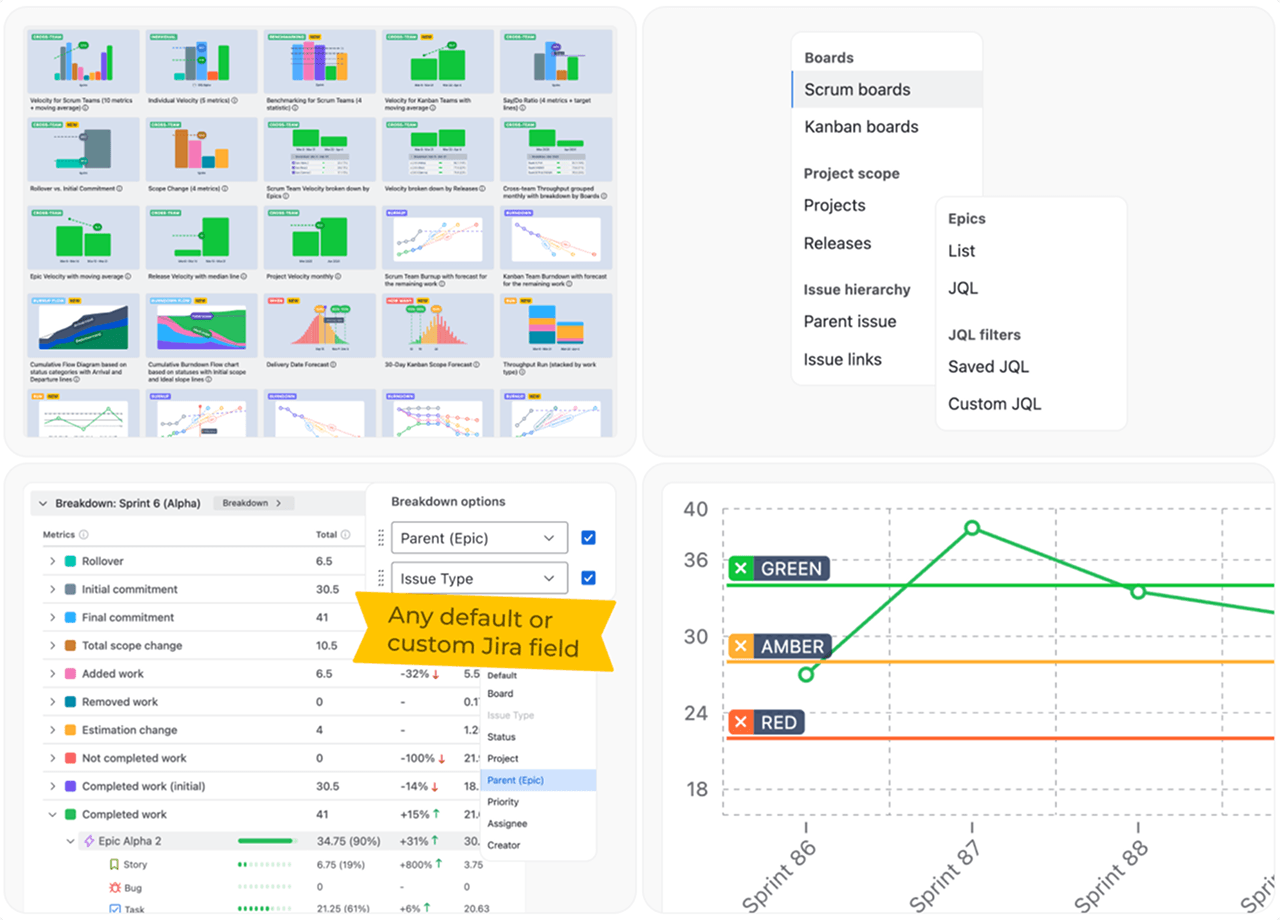Click green up arrow beside +15% in Completed work

[x=437, y=814]
